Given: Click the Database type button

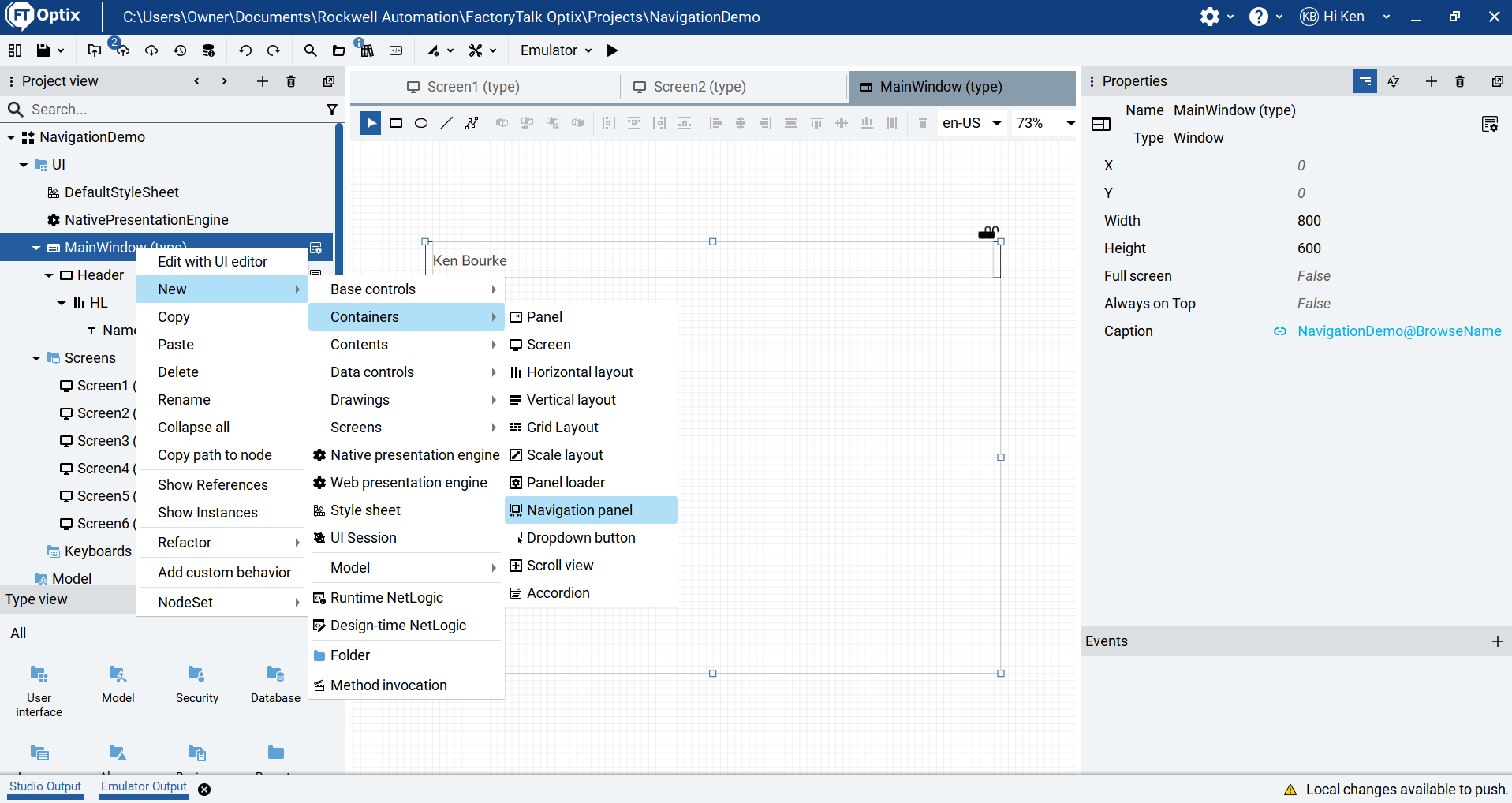Looking at the screenshot, I should click(275, 685).
